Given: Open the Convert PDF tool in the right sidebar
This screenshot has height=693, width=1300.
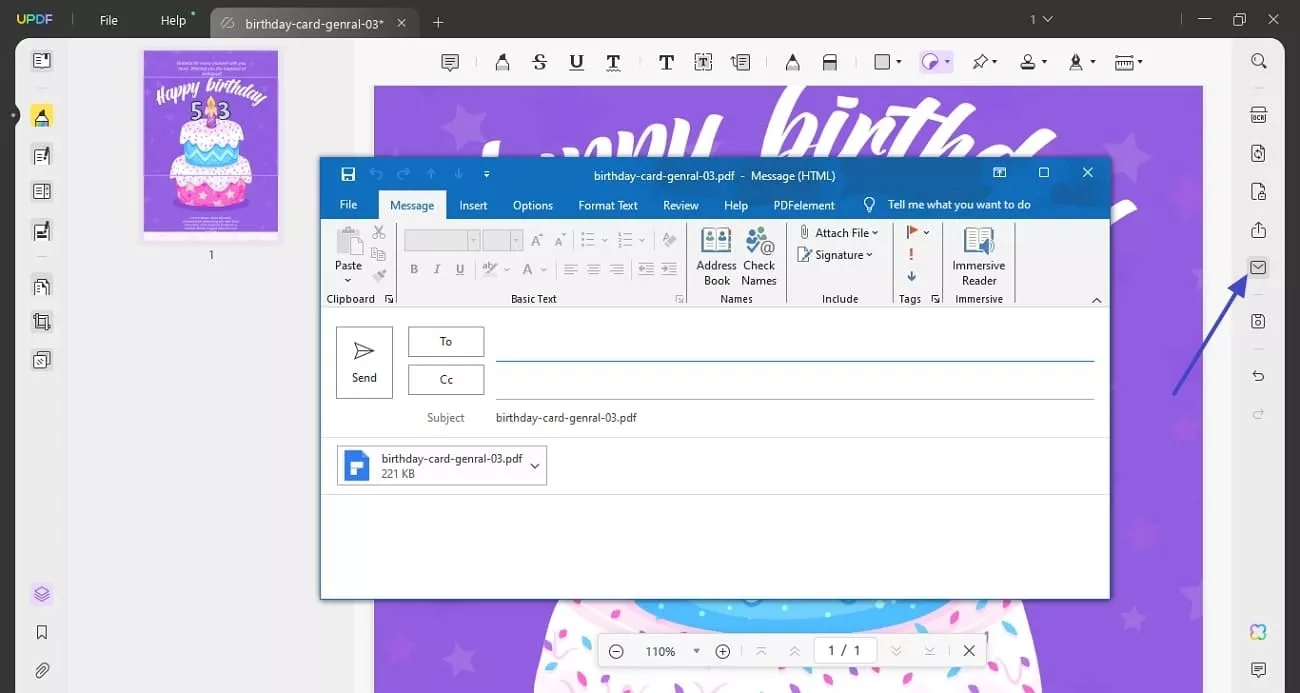Looking at the screenshot, I should coord(1258,153).
